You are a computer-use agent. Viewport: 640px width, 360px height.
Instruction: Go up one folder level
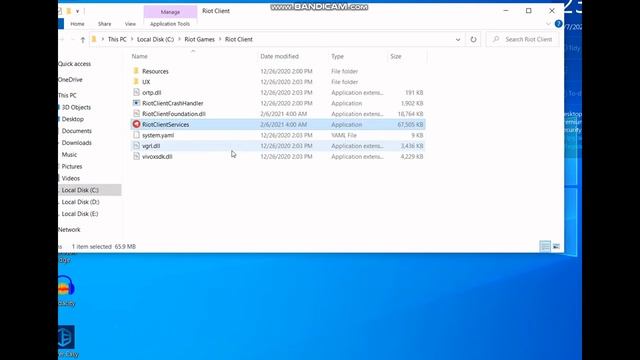coord(83,40)
